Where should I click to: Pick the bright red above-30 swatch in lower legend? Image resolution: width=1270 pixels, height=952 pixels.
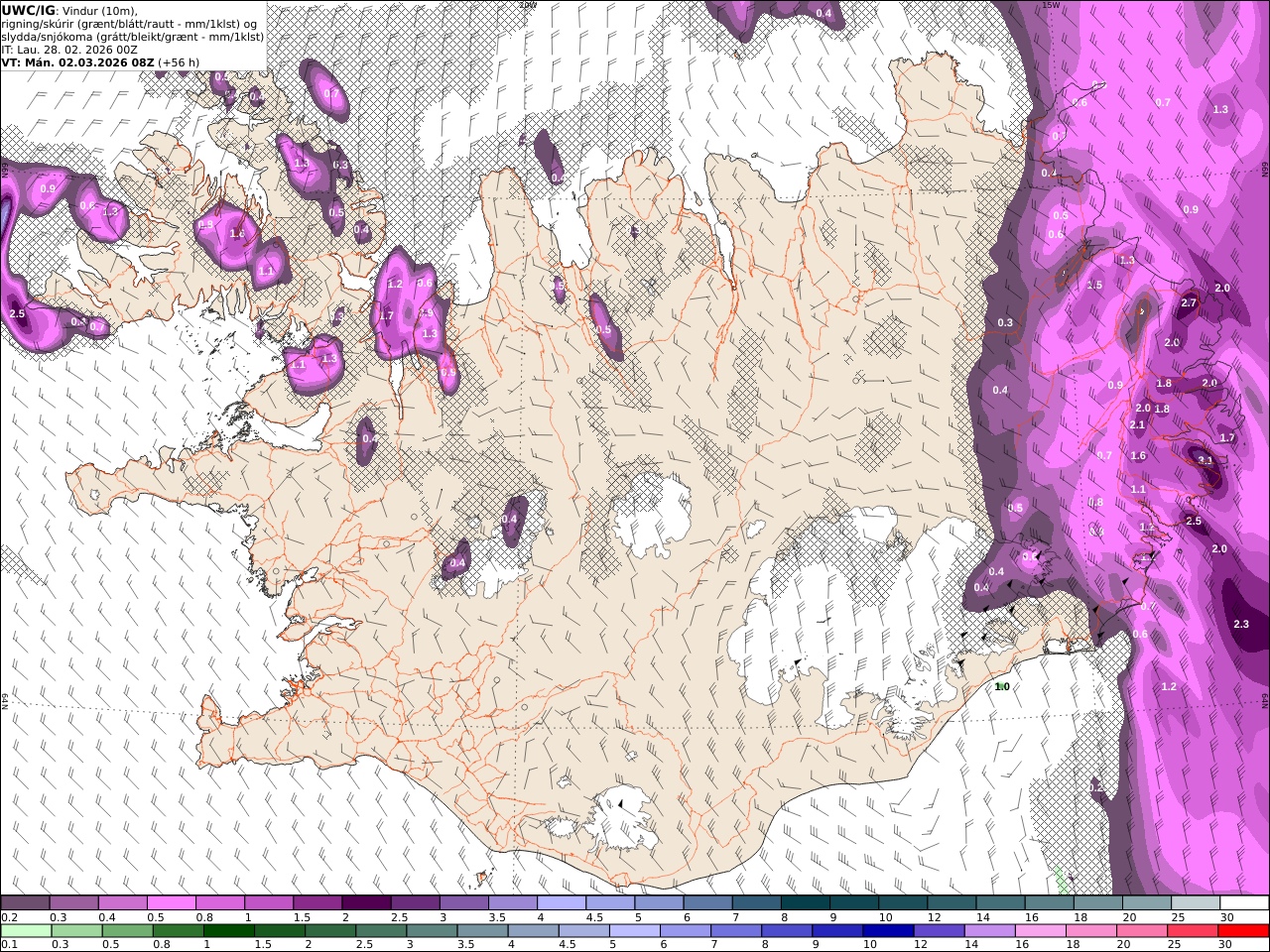pyautogui.click(x=1242, y=931)
